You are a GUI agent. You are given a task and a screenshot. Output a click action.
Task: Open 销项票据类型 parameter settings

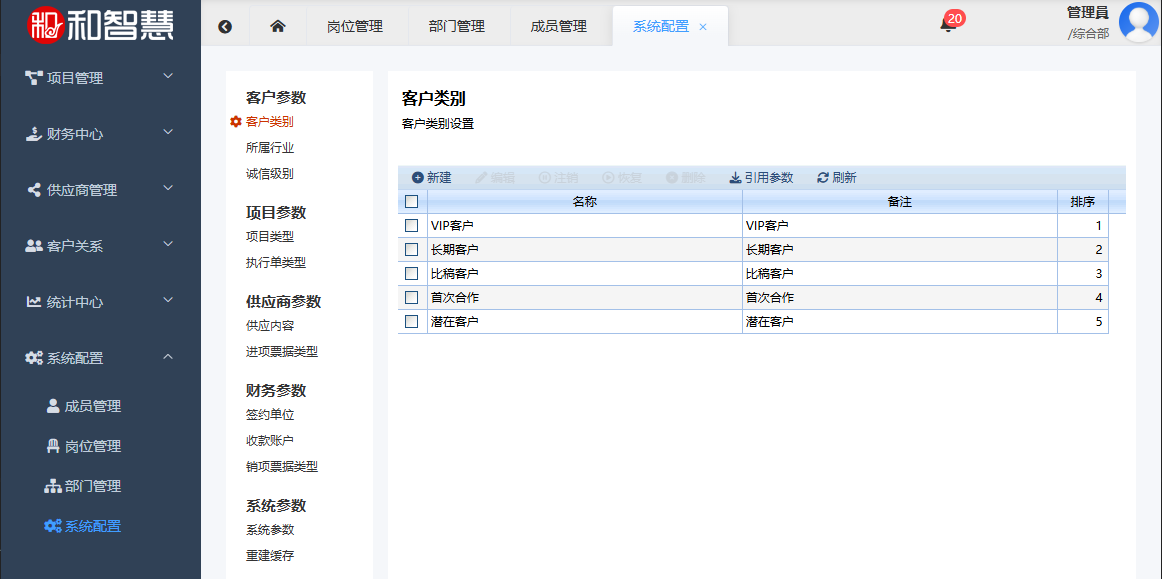coord(282,467)
